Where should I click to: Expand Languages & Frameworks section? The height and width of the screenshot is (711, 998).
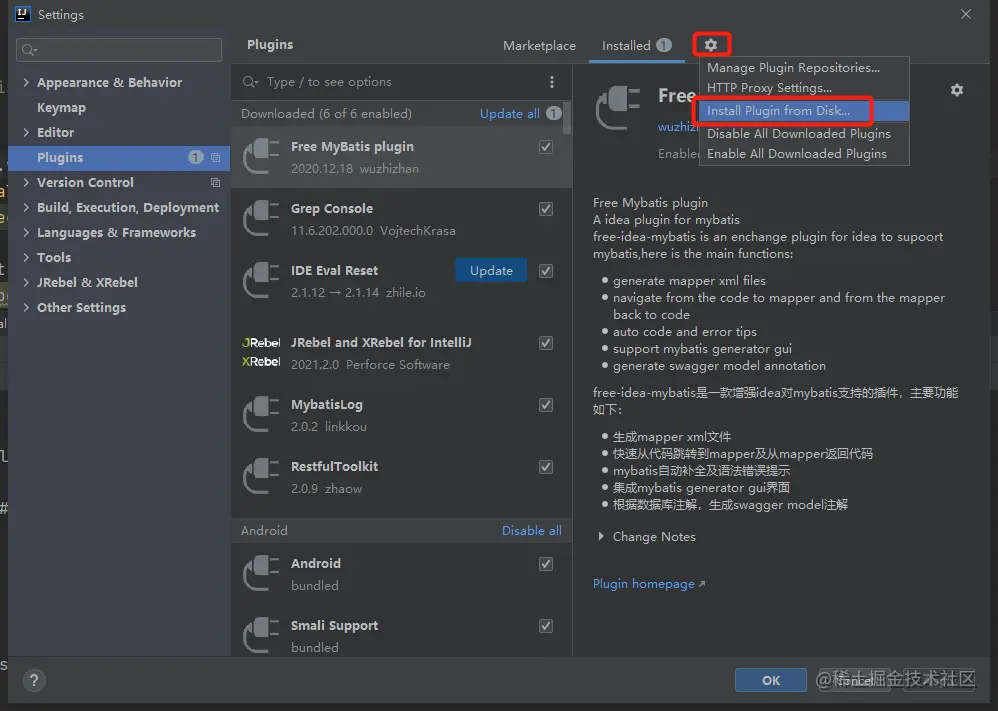coord(26,232)
